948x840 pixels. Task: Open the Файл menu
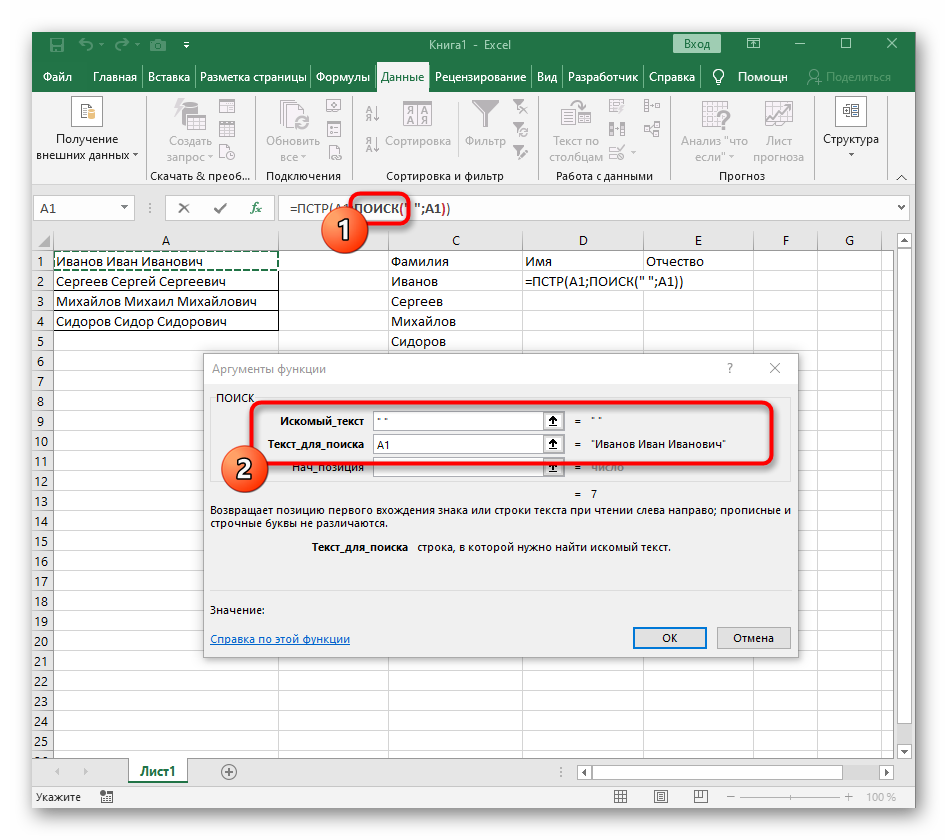point(57,77)
